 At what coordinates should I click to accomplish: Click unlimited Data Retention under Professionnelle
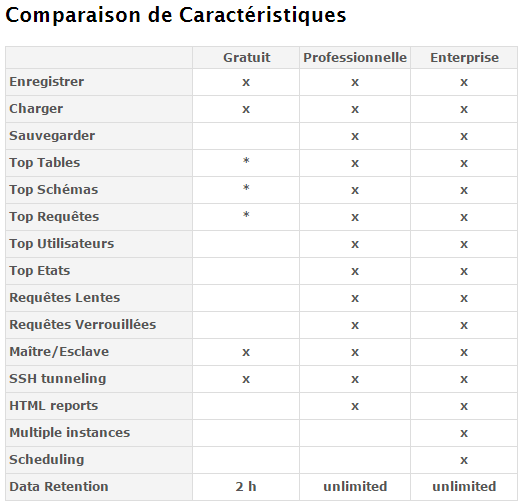[355, 487]
